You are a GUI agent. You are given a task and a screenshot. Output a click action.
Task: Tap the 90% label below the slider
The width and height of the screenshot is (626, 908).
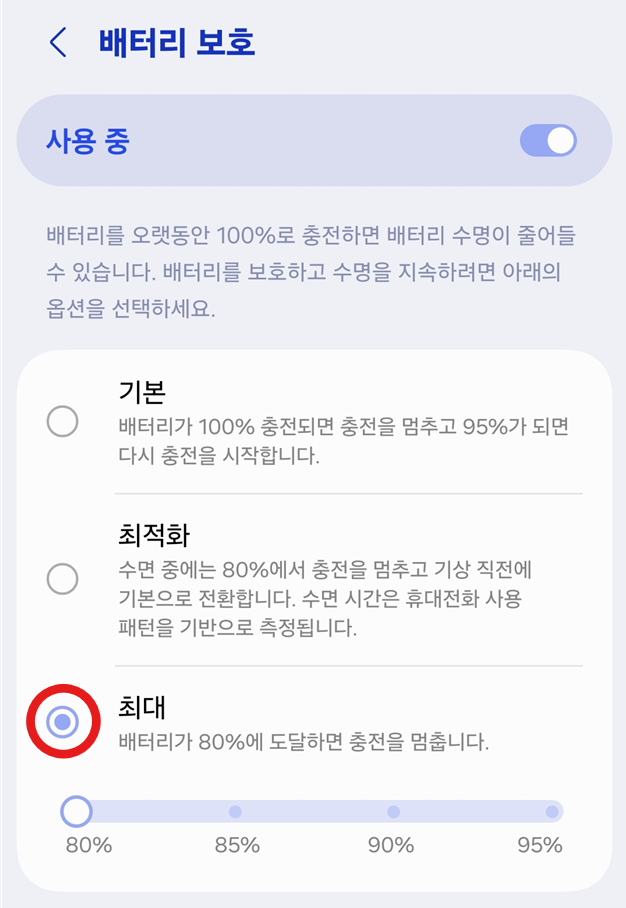point(392,845)
